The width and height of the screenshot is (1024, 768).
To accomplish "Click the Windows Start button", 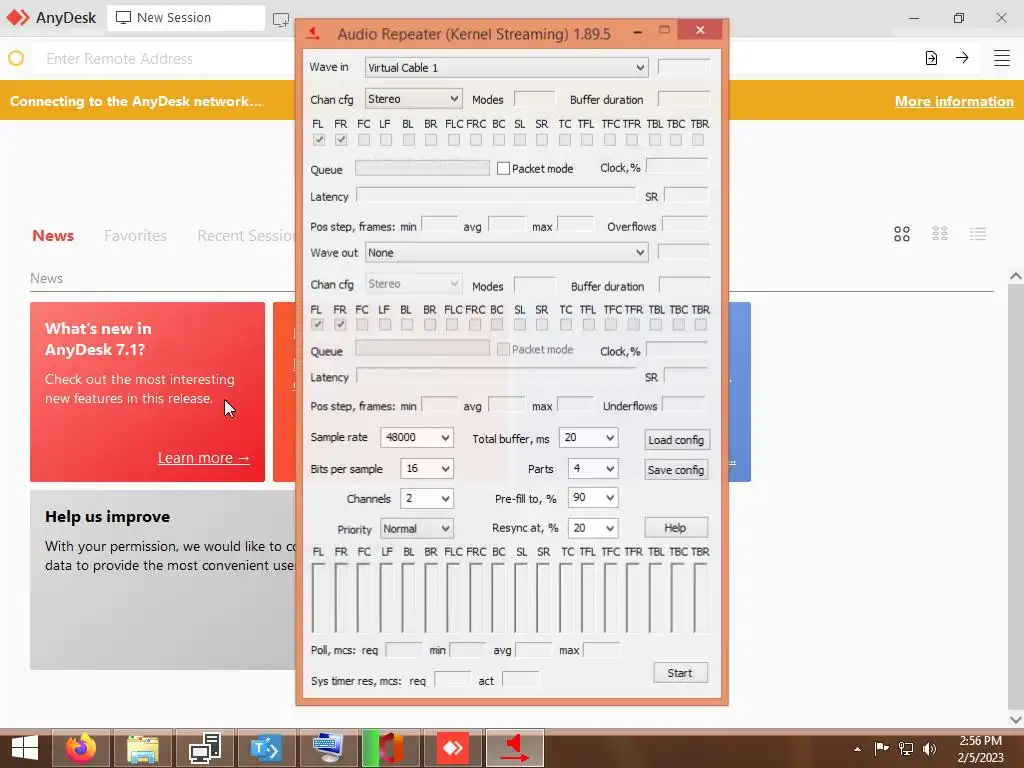I will coord(25,748).
